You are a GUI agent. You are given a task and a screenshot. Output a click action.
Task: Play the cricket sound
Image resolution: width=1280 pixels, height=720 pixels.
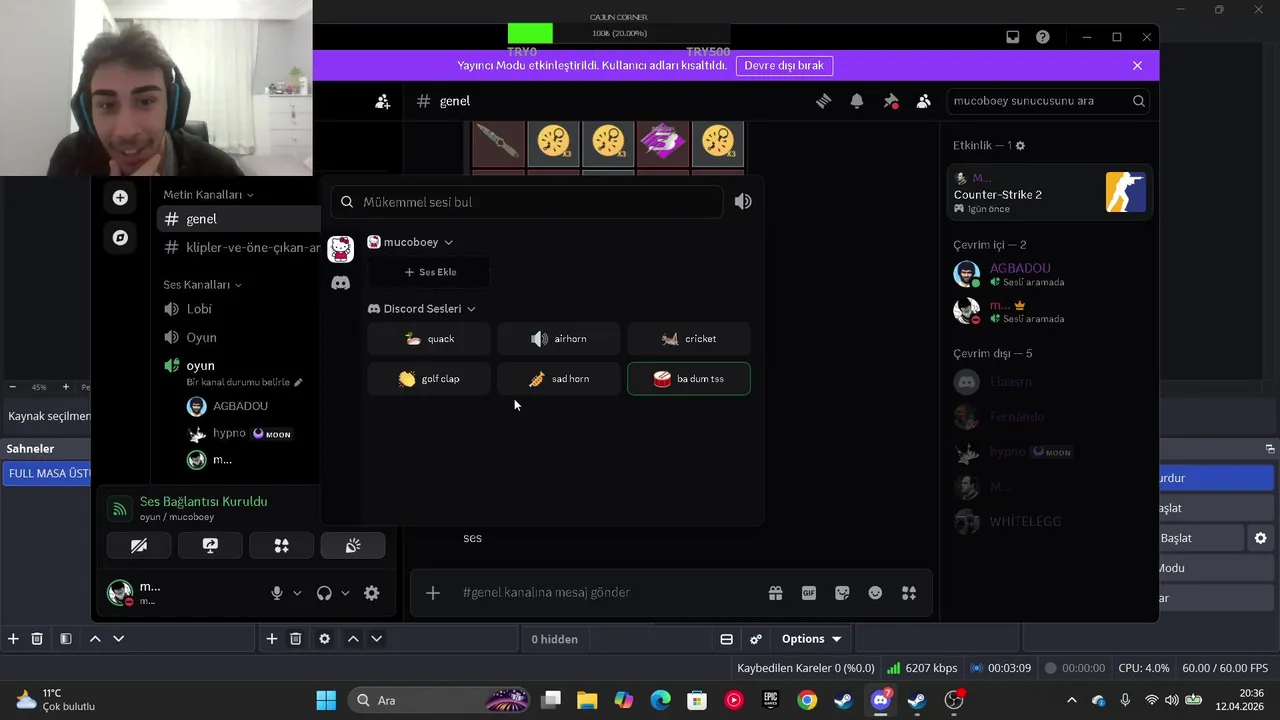pyautogui.click(x=689, y=339)
